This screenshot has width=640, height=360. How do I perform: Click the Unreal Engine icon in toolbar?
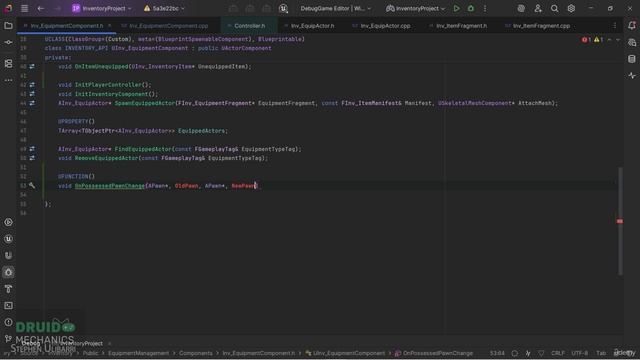(x=283, y=8)
